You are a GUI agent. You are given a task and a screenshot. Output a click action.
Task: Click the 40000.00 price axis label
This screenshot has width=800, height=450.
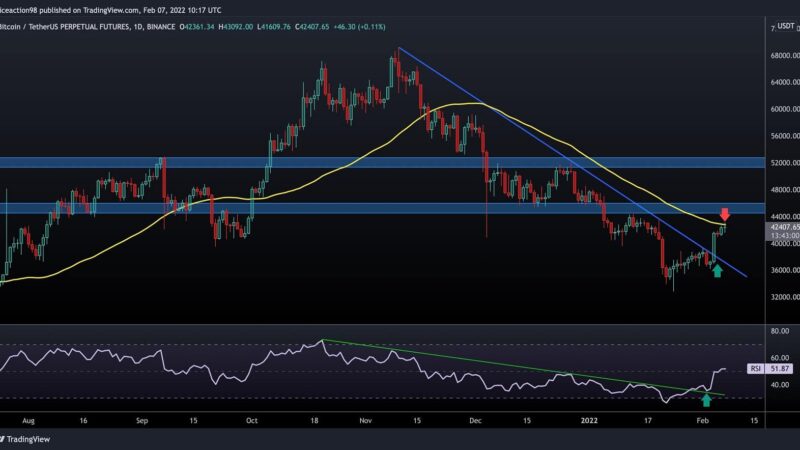[785, 244]
